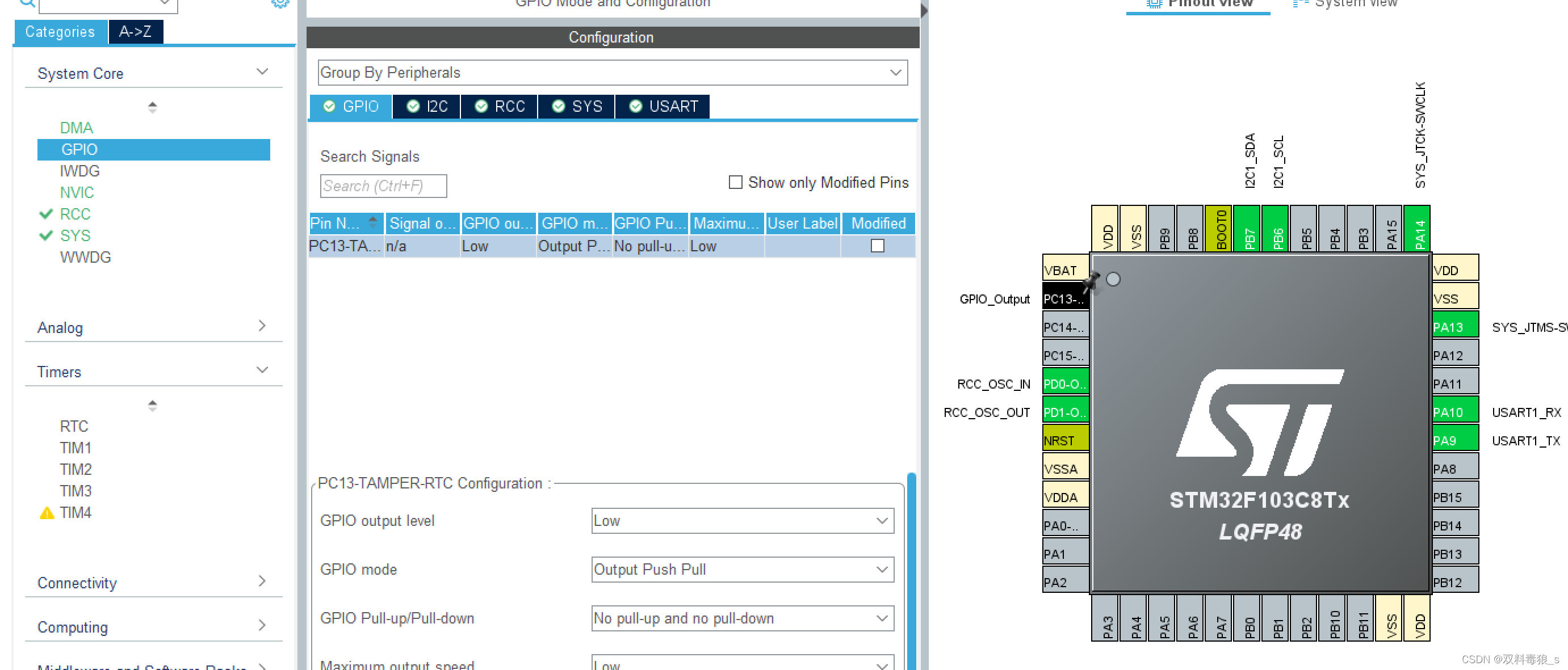Select IWDG in System Core list
This screenshot has width=1568, height=670.
point(79,171)
